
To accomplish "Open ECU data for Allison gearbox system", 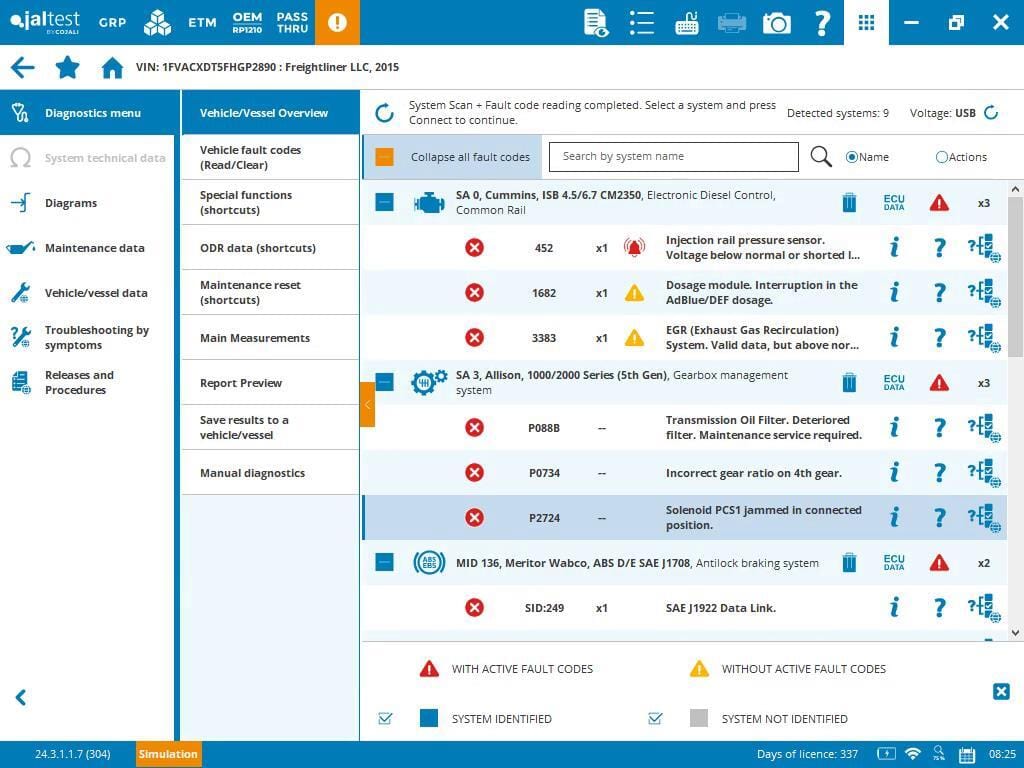I will click(893, 382).
